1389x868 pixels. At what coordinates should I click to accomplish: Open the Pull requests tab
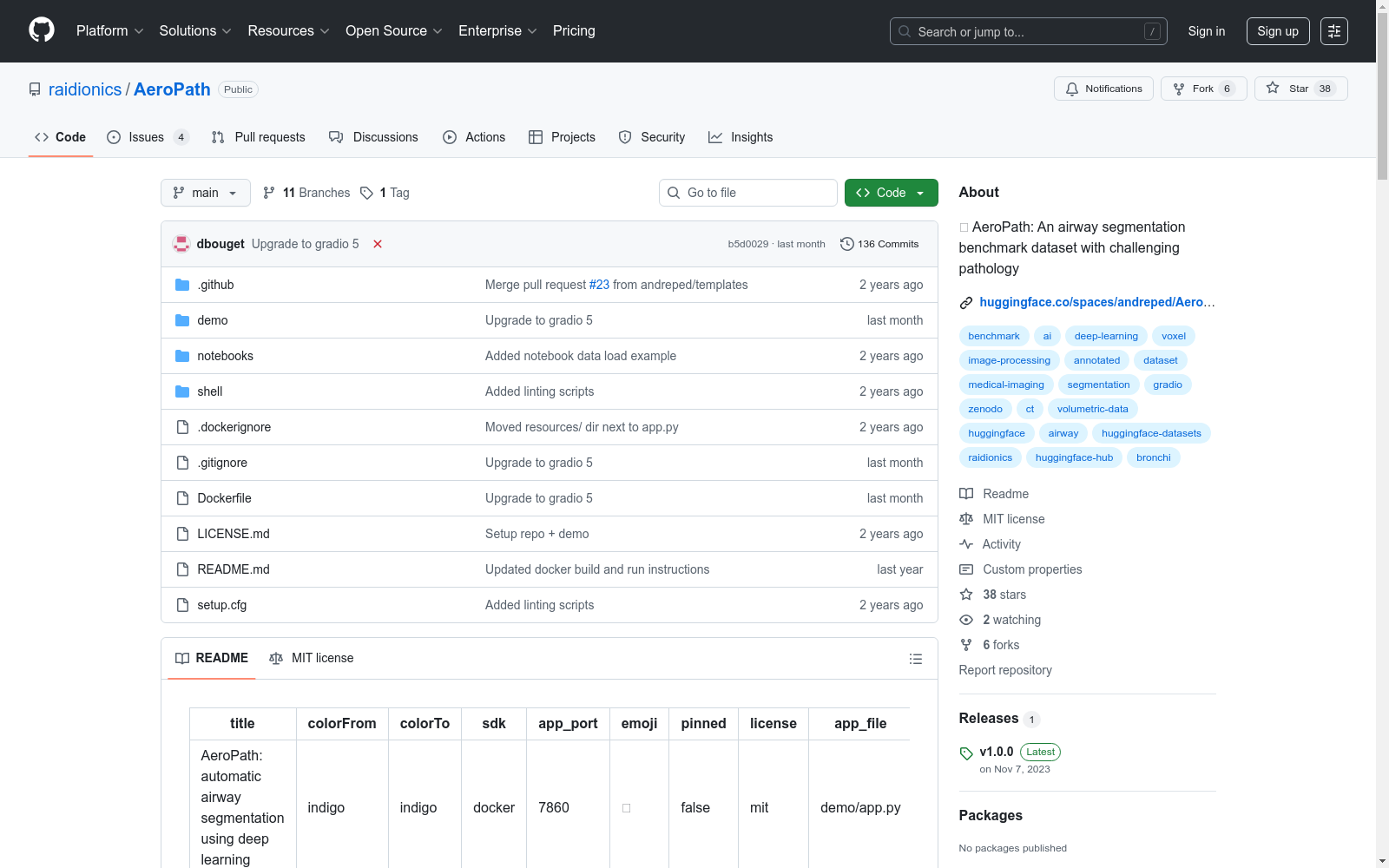point(259,137)
